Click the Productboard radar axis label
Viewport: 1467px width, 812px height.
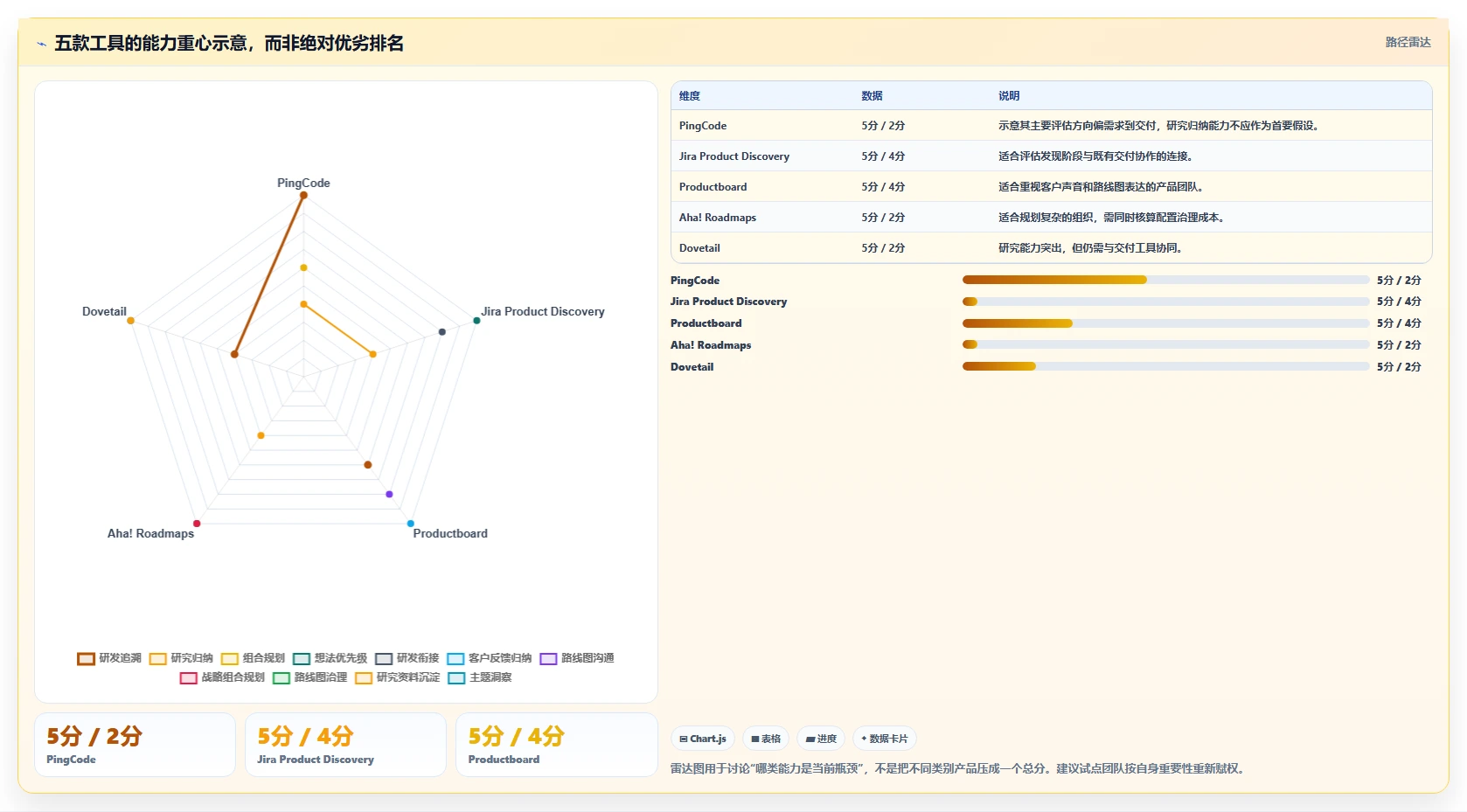pyautogui.click(x=450, y=533)
